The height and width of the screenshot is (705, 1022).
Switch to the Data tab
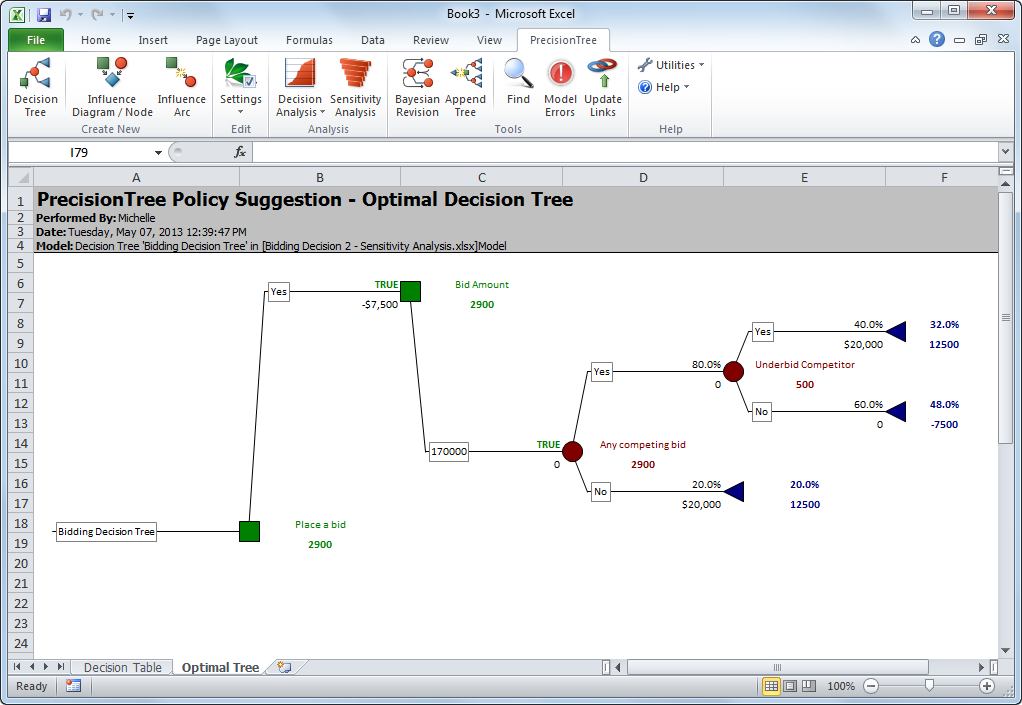tap(372, 40)
